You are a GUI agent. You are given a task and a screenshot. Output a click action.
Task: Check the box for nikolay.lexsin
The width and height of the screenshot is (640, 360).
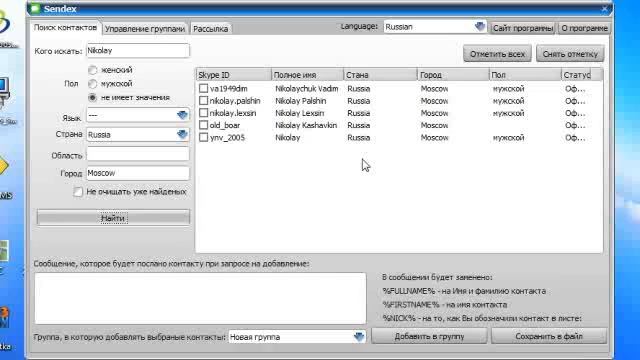[203, 113]
